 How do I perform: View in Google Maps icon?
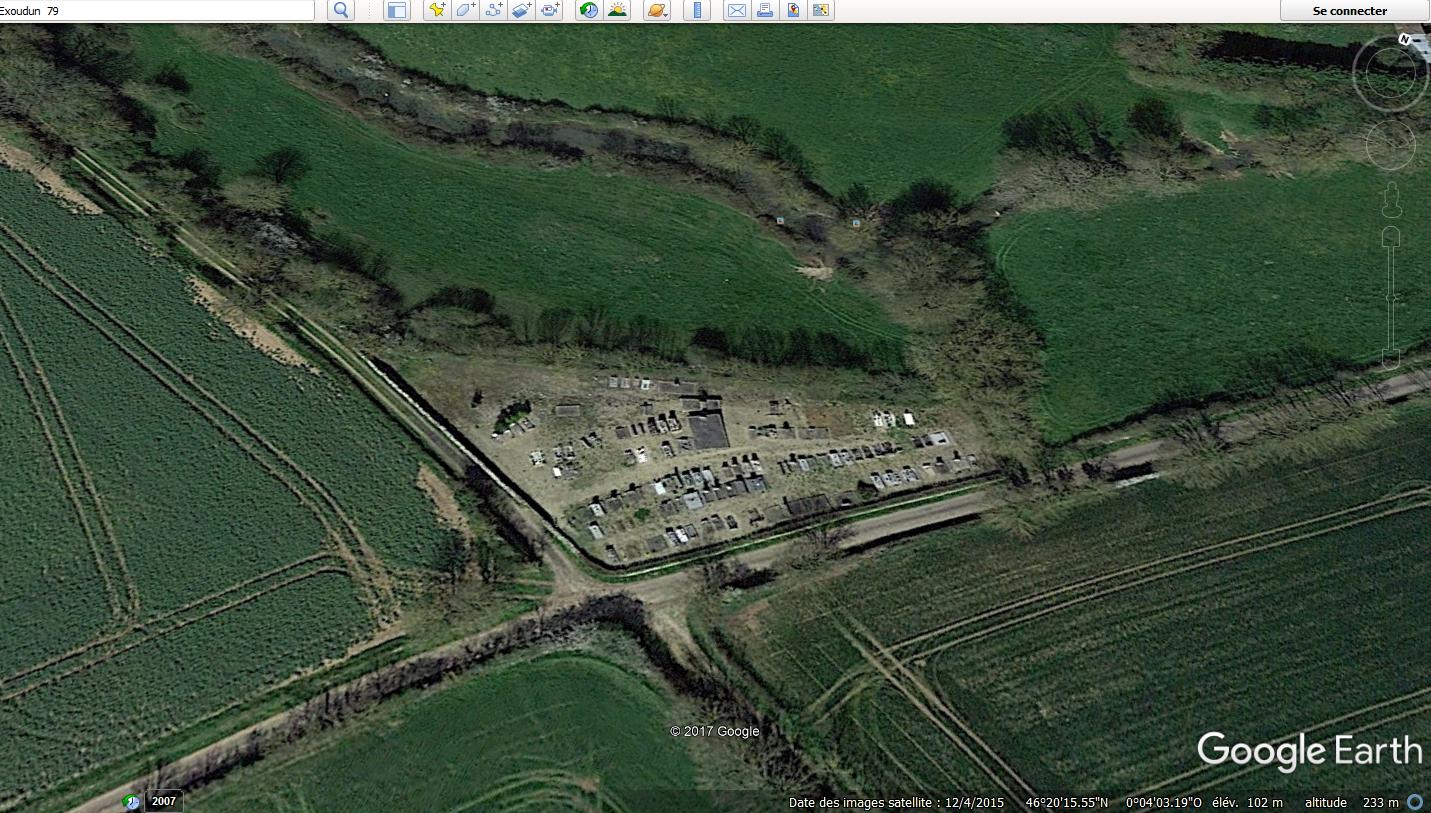(821, 10)
